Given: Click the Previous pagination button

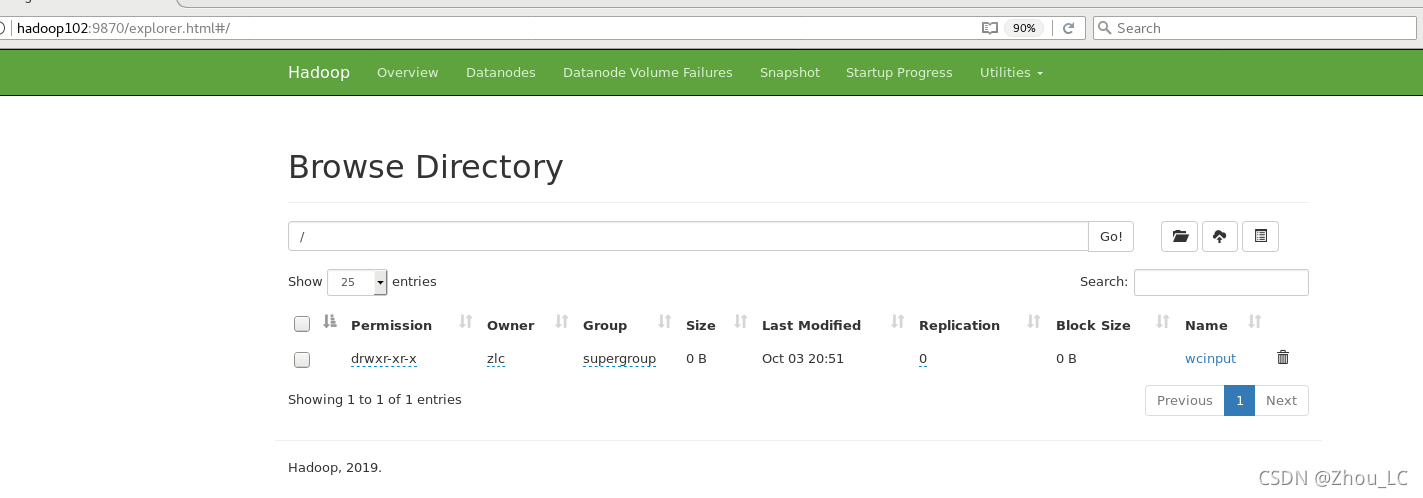Looking at the screenshot, I should 1185,400.
